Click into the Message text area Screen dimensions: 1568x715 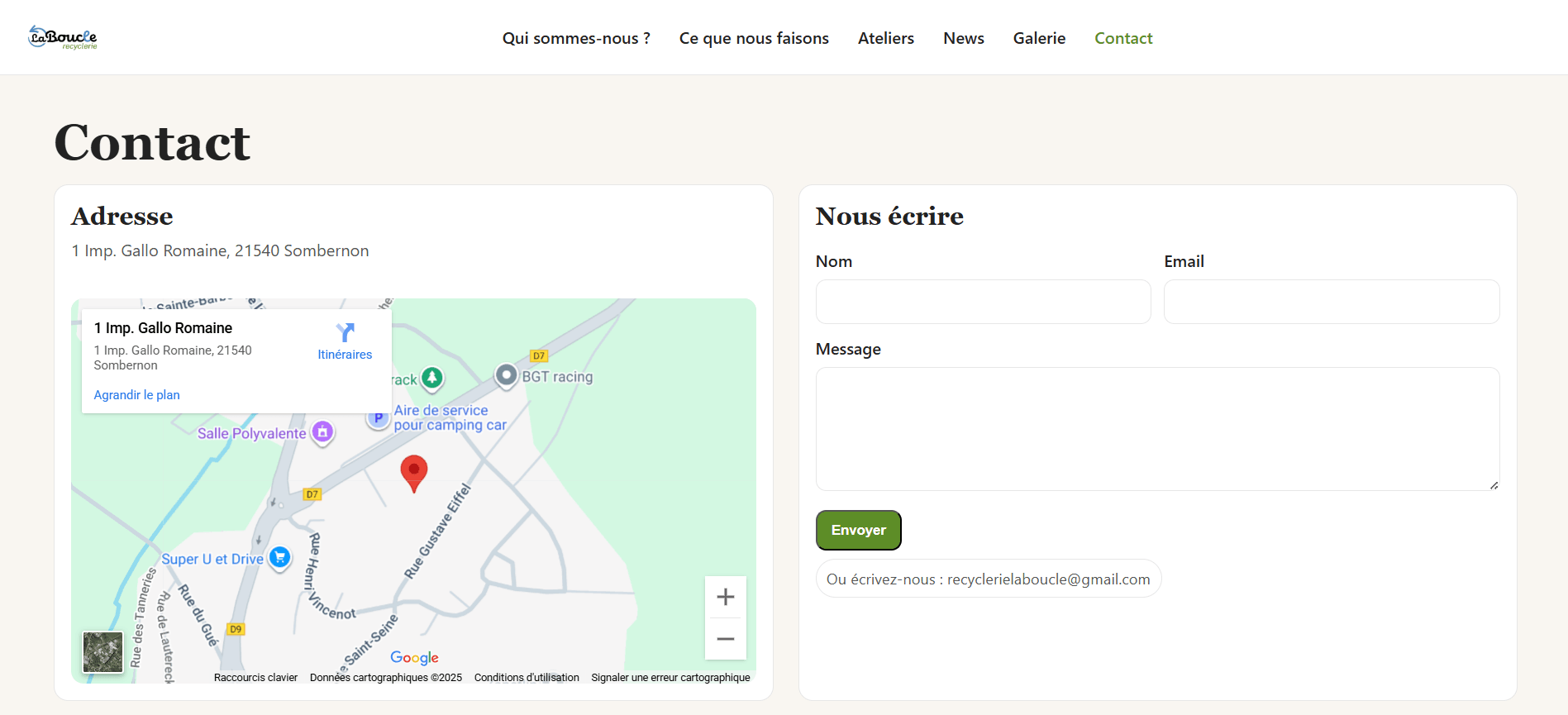1157,429
